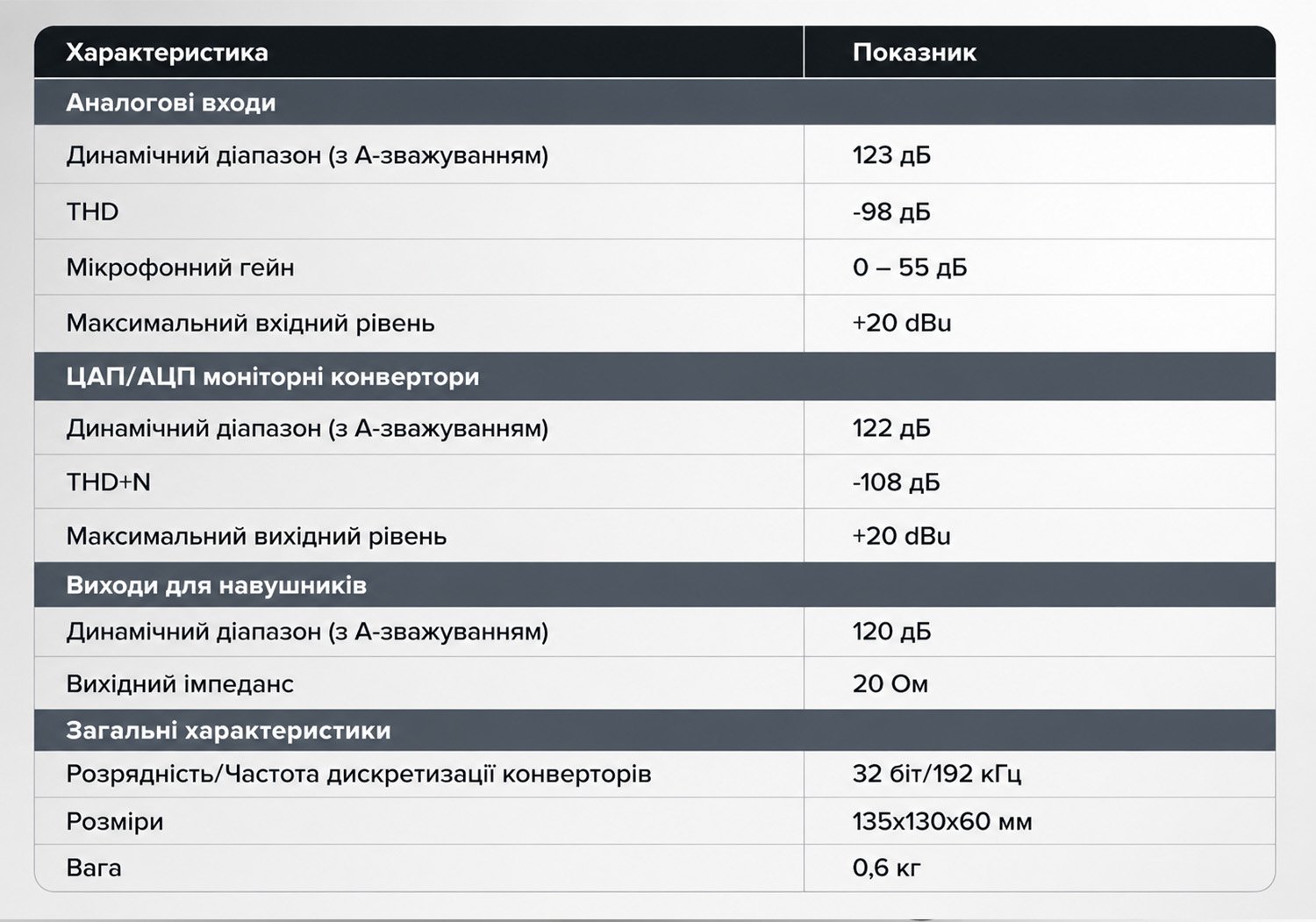This screenshot has height=922, width=1316.
Task: Click the 0 – 55 дБ value
Action: point(910,267)
